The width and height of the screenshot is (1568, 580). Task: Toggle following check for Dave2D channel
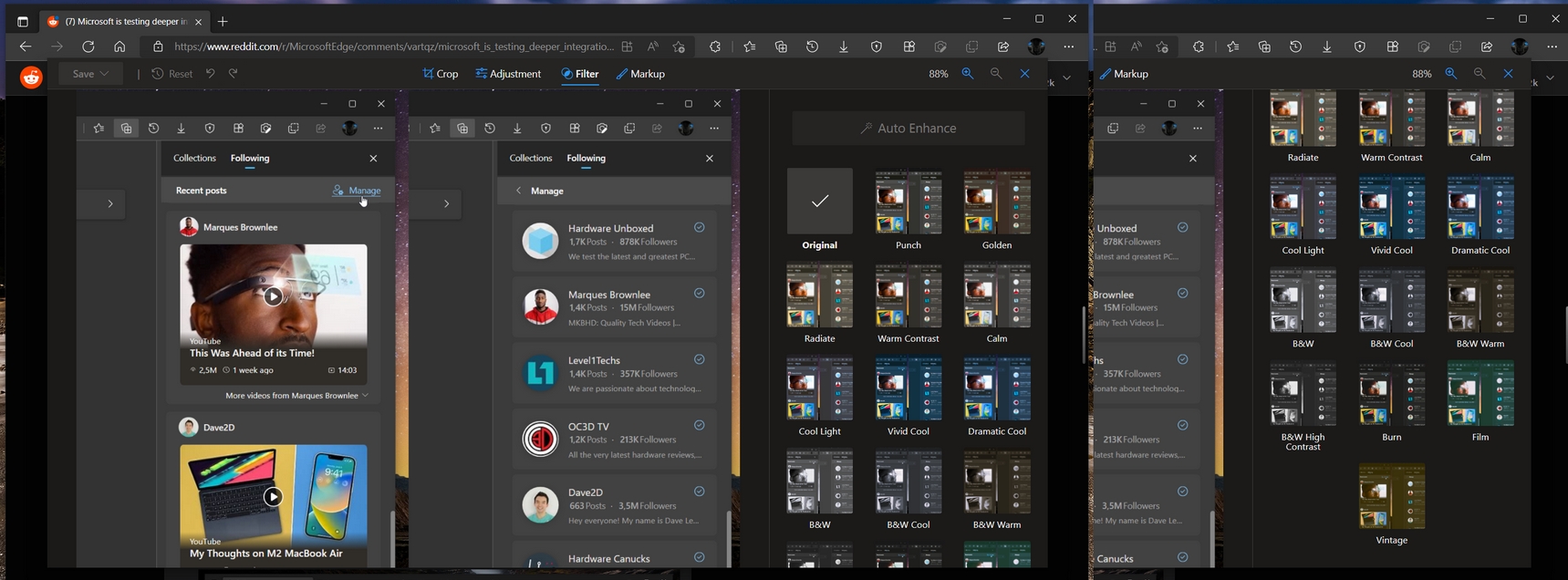click(x=700, y=492)
